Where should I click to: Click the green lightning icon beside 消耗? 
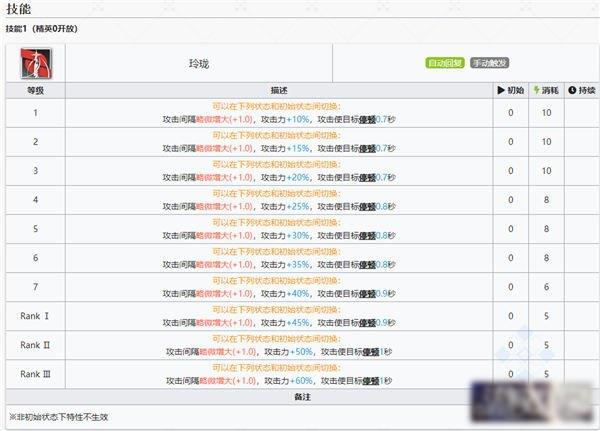tap(536, 90)
